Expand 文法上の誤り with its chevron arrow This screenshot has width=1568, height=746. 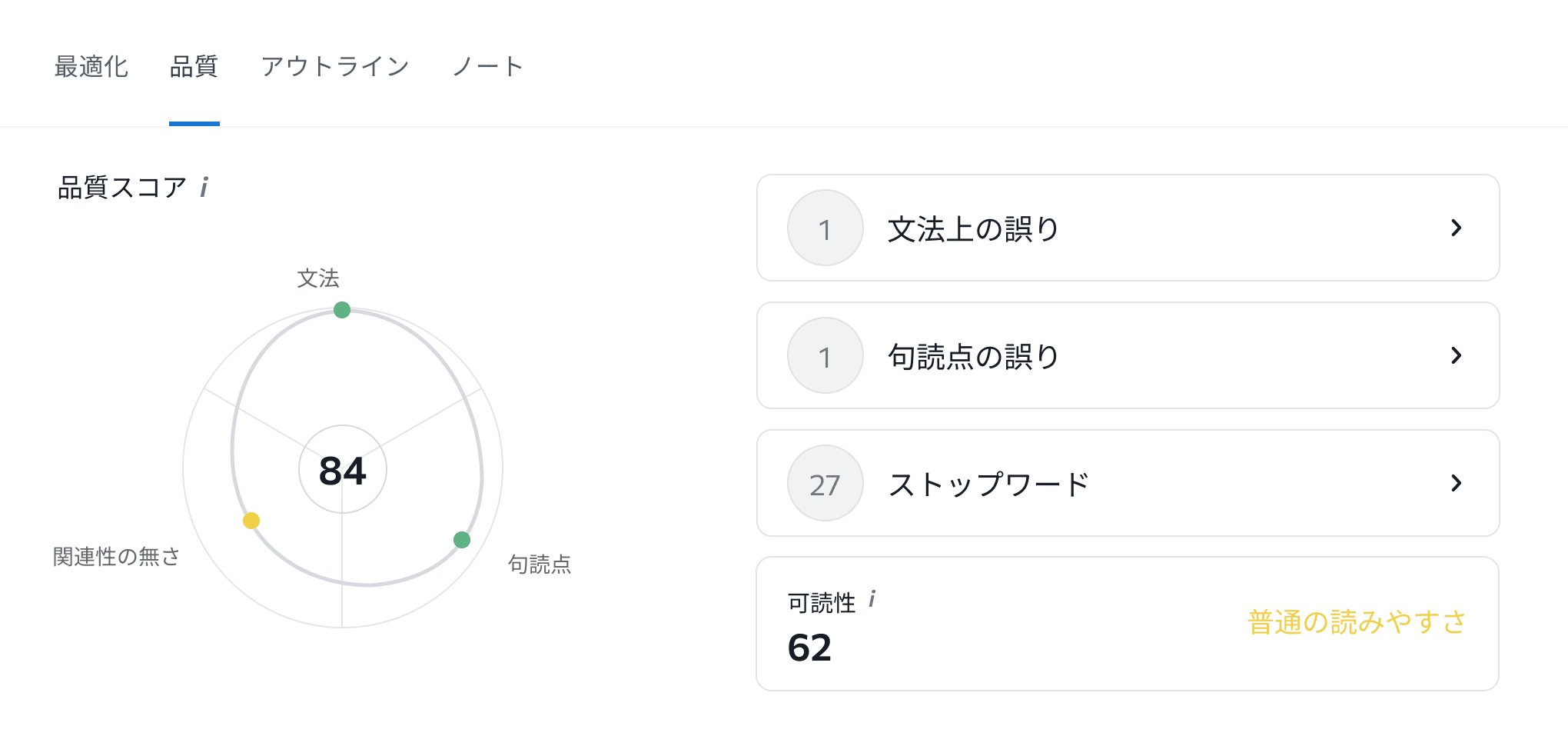(1456, 228)
